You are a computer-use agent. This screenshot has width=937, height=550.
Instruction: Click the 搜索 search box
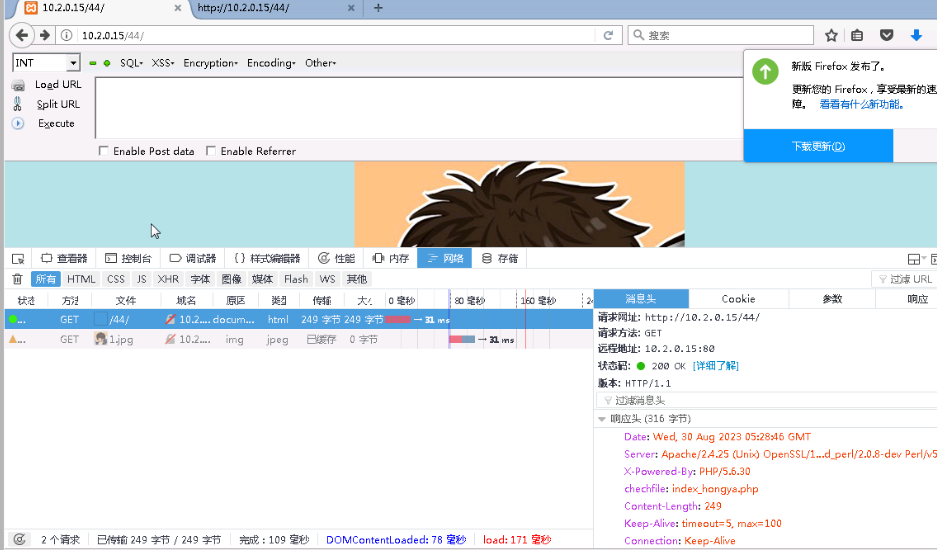[721, 35]
